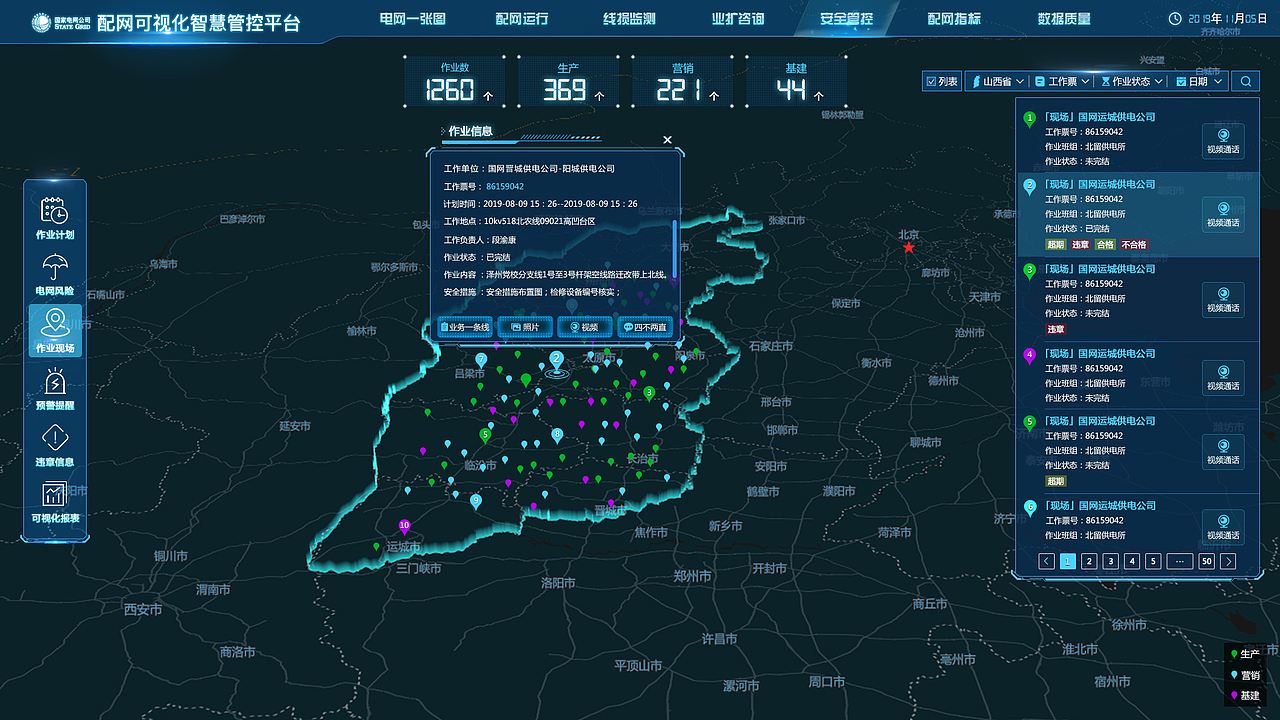Viewport: 1280px width, 720px height.
Task: Click 四不两直 button in popup
Action: click(x=645, y=327)
